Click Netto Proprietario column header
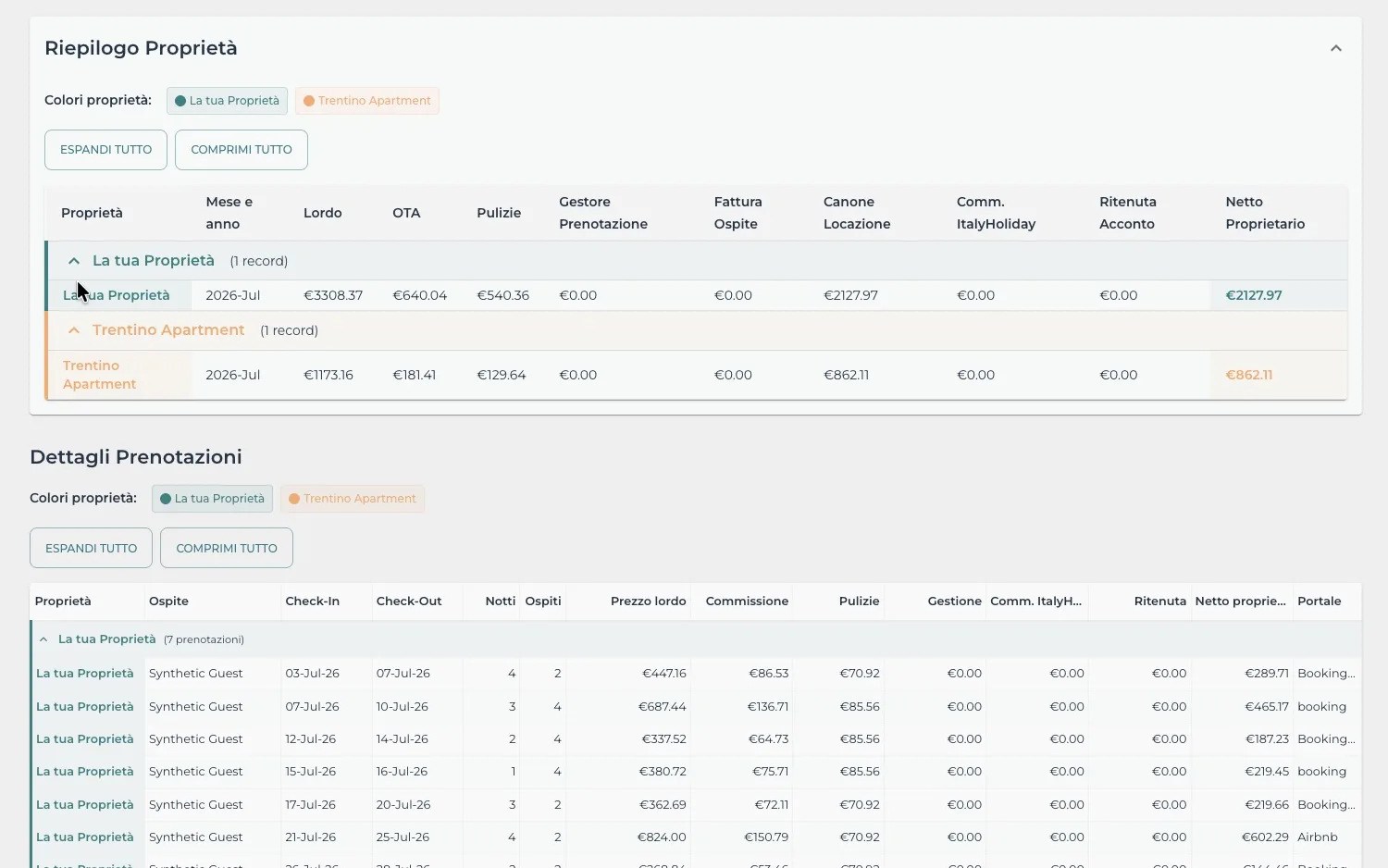1388x868 pixels. [x=1265, y=213]
